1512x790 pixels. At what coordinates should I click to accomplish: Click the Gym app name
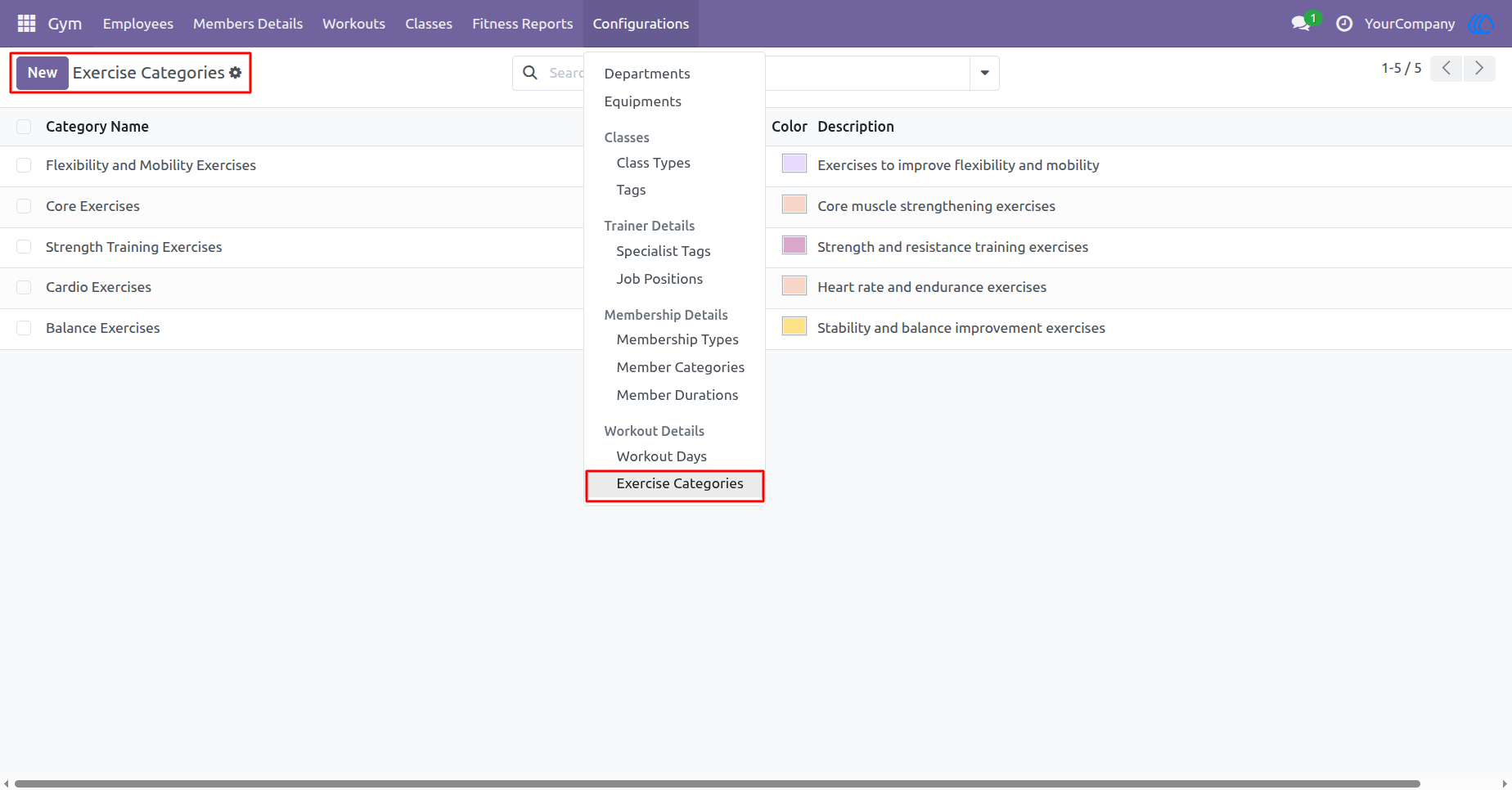tap(65, 24)
